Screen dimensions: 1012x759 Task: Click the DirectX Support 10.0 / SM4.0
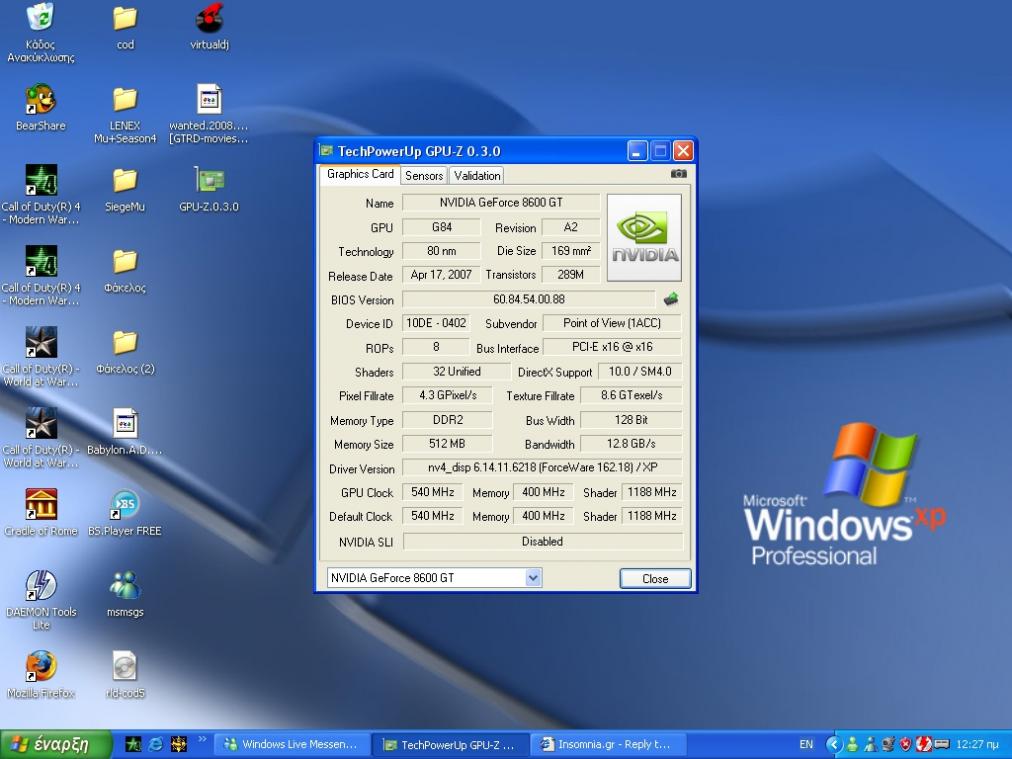(640, 372)
